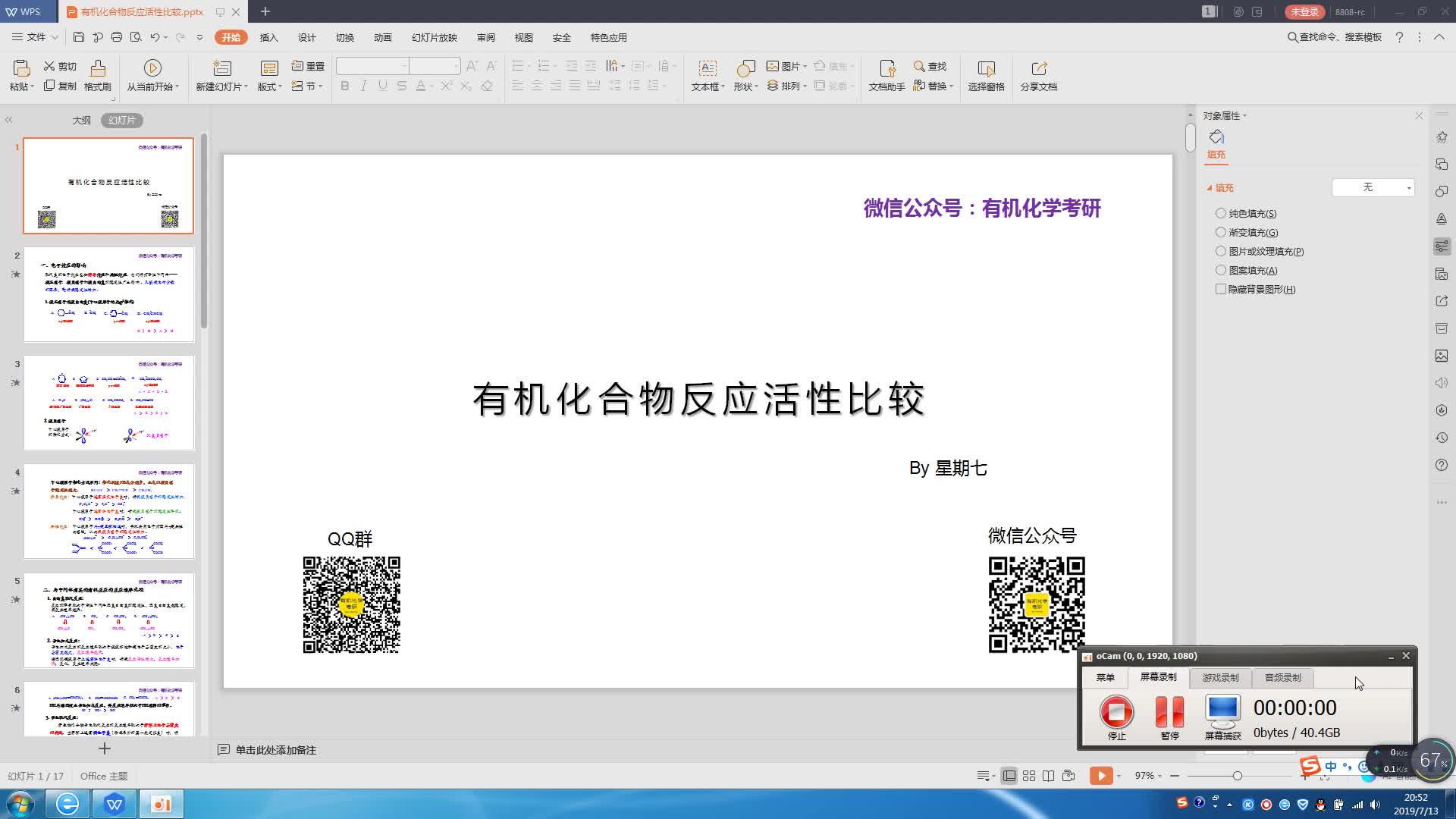Open the oCam Menu (菜单) button

click(x=1105, y=678)
